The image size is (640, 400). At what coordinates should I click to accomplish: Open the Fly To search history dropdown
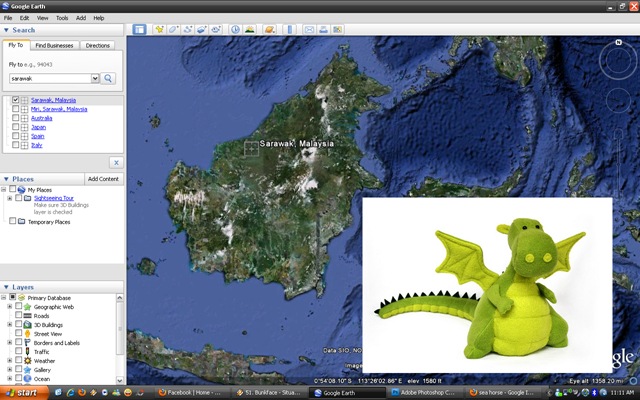95,78
